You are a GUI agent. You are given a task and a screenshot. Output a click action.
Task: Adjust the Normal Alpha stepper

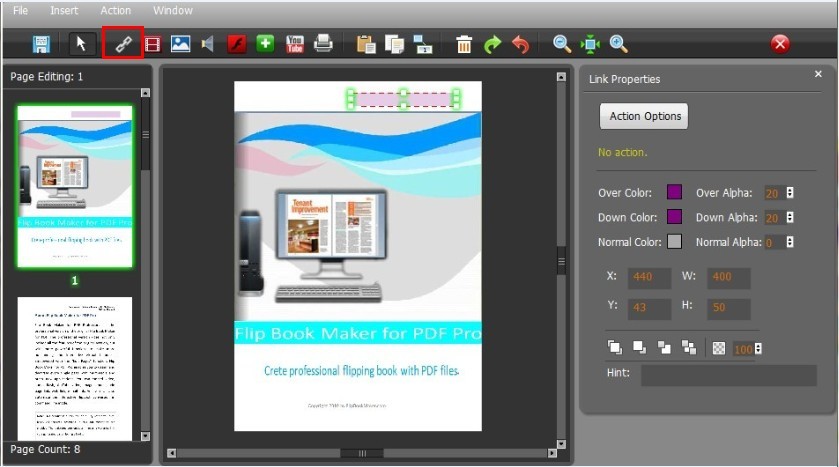[790, 242]
